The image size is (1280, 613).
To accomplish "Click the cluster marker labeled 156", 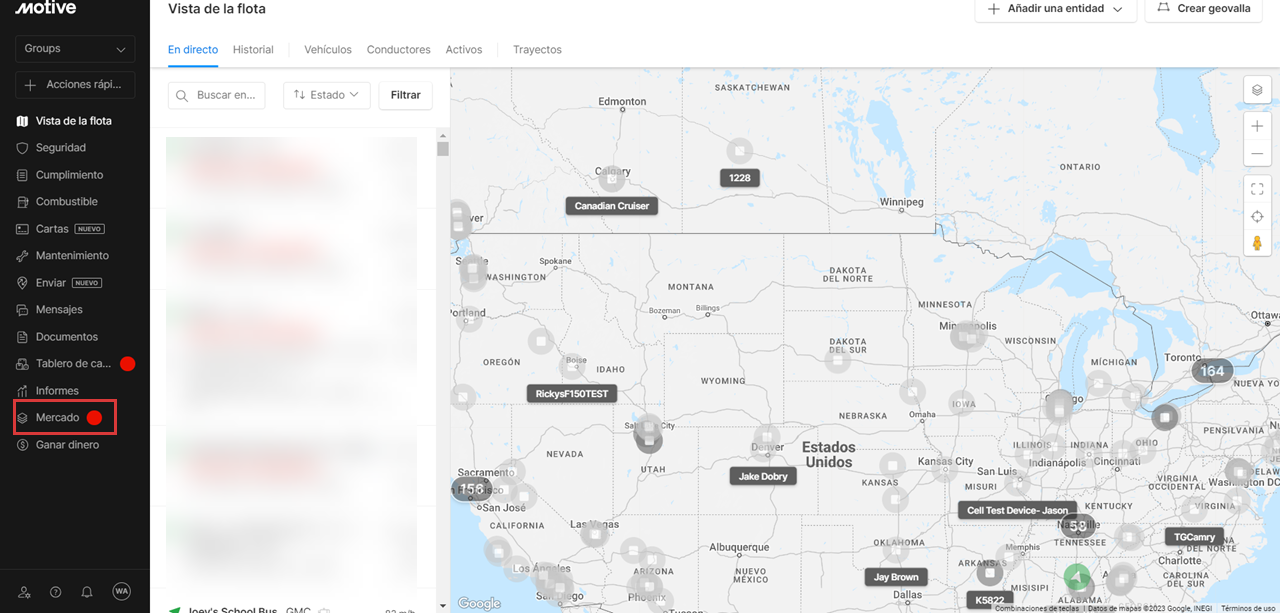I will tap(471, 489).
